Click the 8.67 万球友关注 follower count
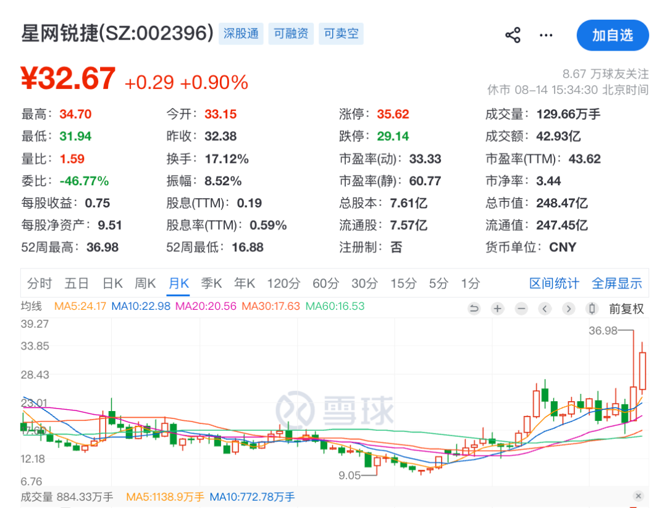This screenshot has width=667, height=508. pyautogui.click(x=606, y=74)
